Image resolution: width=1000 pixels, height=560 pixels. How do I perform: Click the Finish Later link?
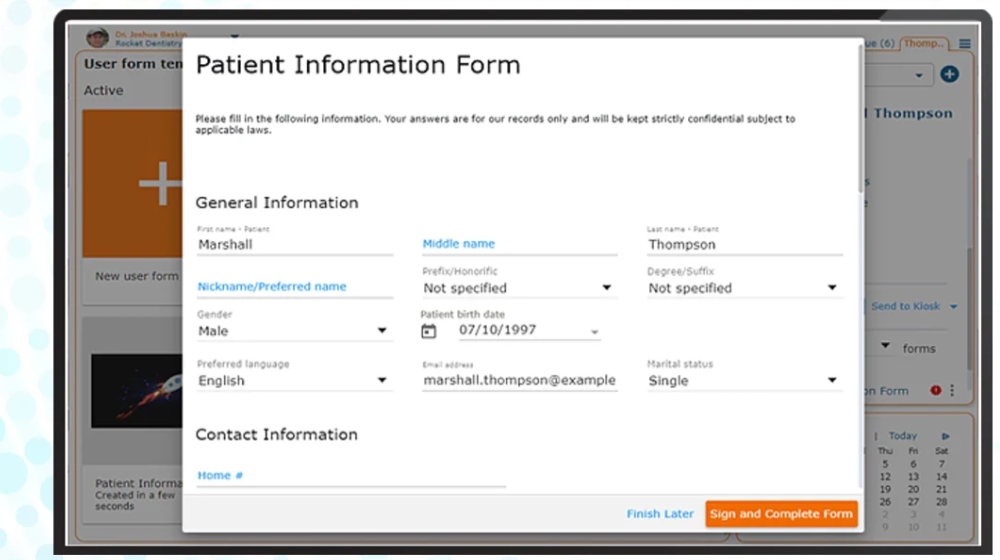pos(659,513)
